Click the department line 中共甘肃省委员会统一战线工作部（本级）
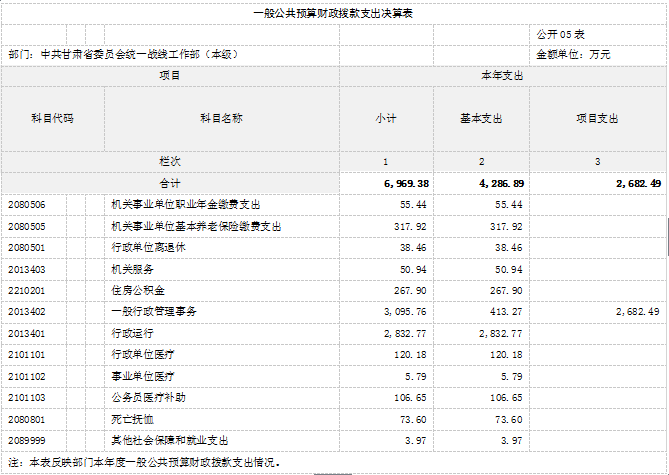Viewport: 669px width, 475px height. pyautogui.click(x=139, y=55)
